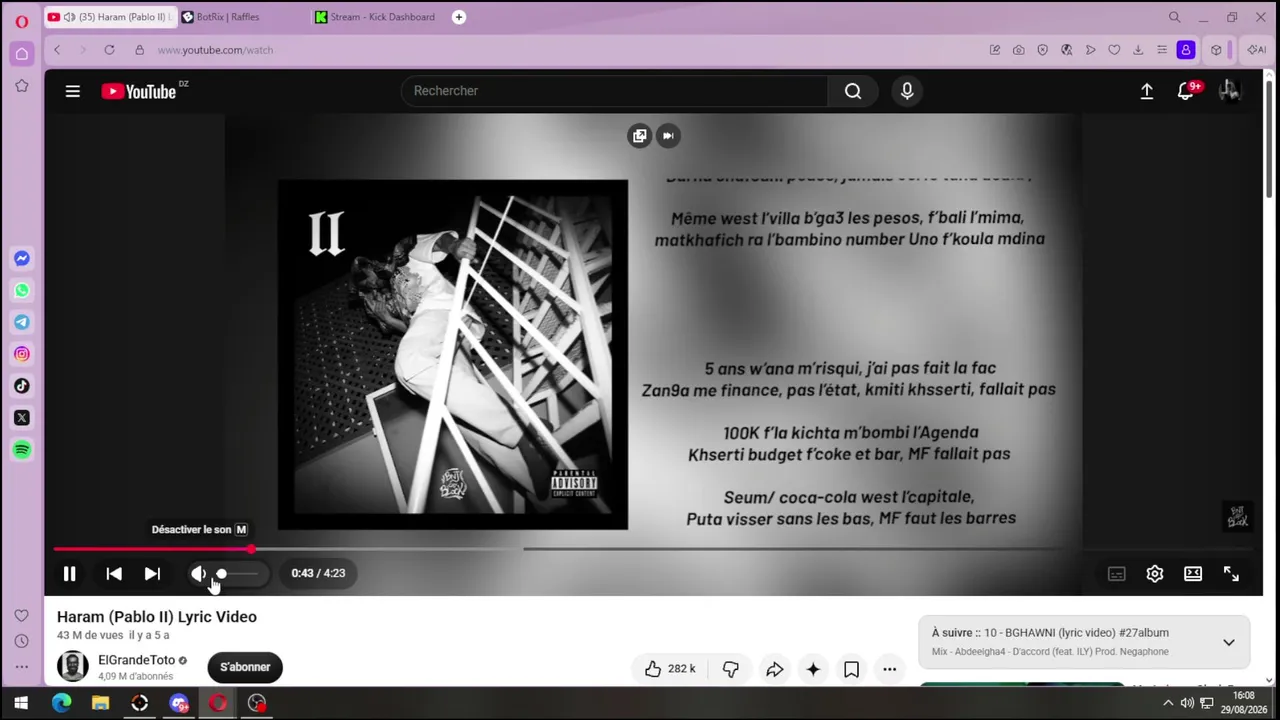The height and width of the screenshot is (720, 1280).
Task: Open the Opera menu logo
Action: 21,21
